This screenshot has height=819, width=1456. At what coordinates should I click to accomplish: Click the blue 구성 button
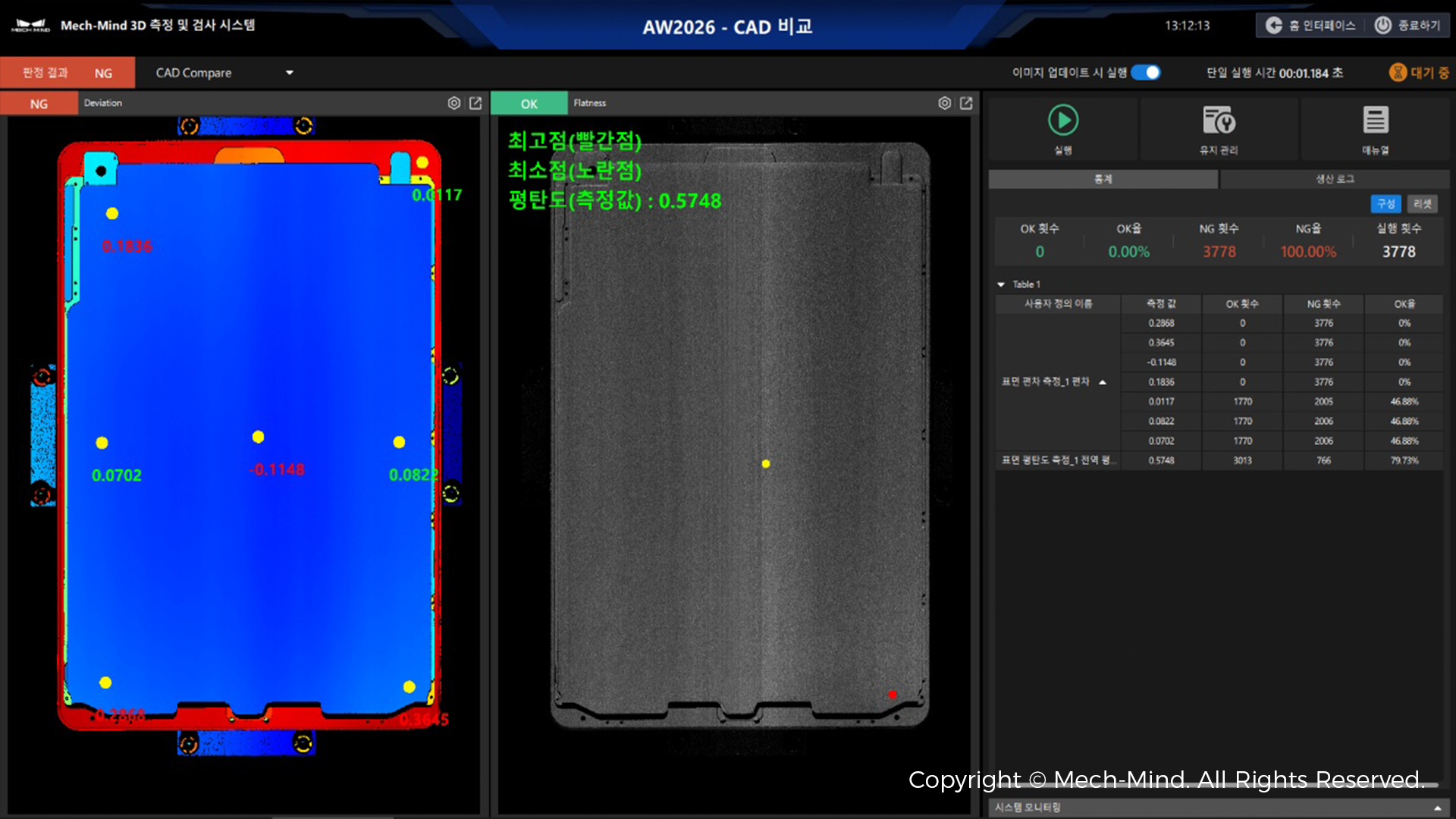click(x=1385, y=204)
